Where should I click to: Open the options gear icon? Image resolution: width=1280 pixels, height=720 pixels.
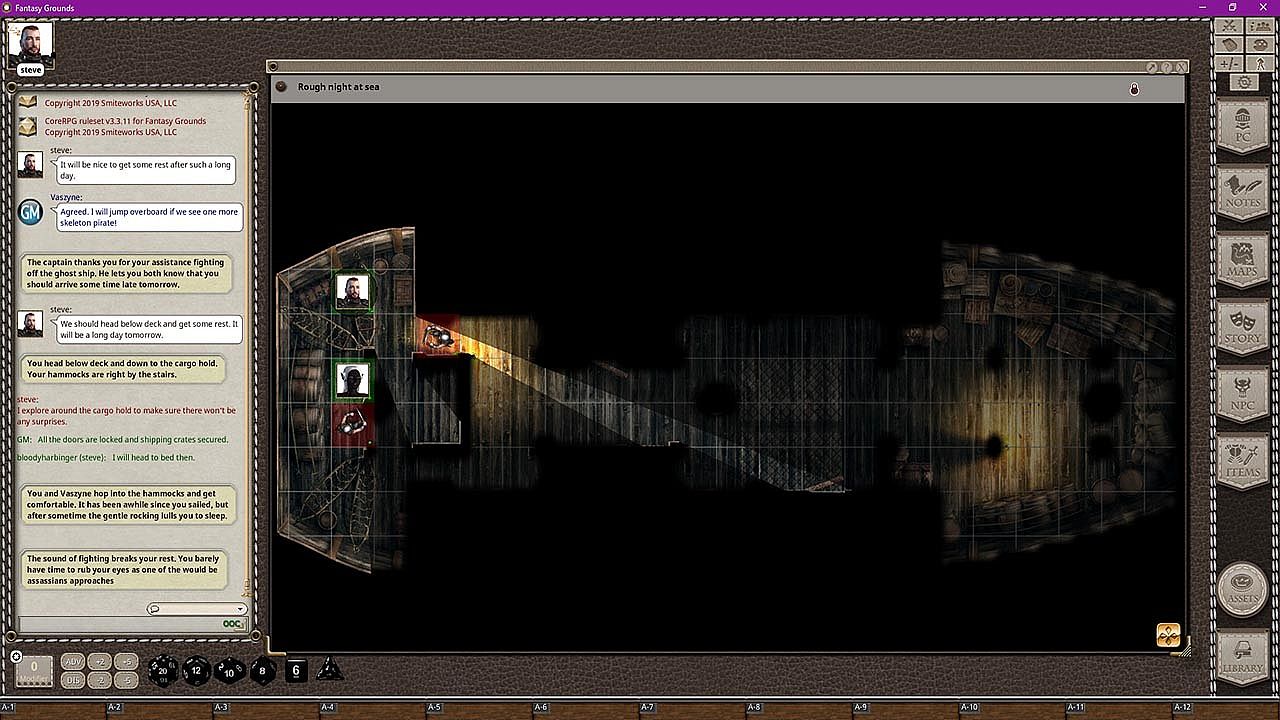click(x=1244, y=82)
